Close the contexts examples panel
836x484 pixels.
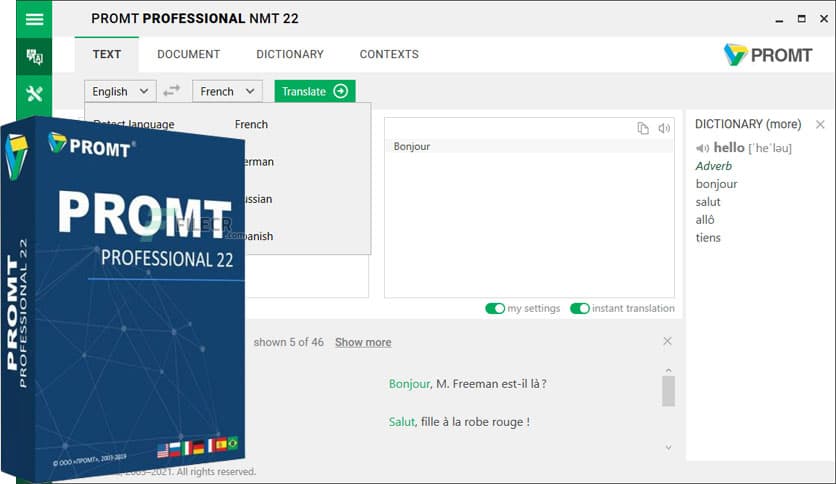tap(667, 341)
